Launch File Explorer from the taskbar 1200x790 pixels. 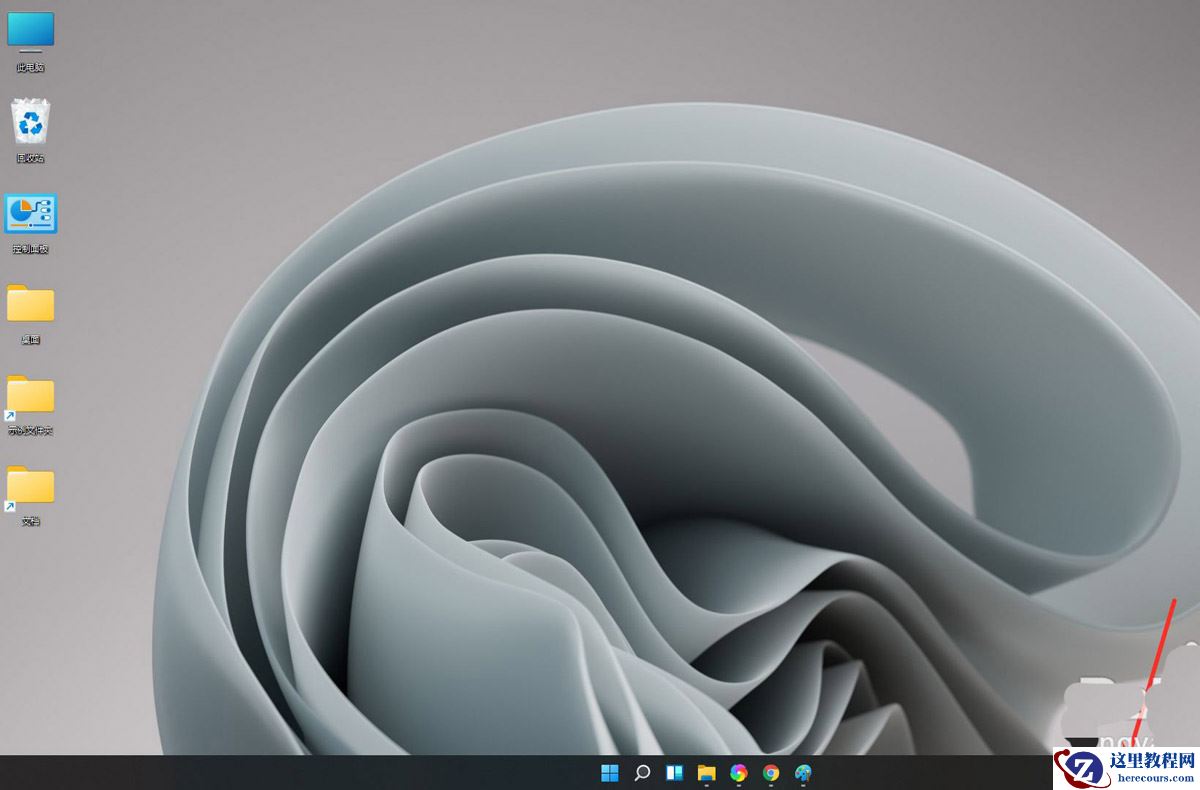(706, 772)
